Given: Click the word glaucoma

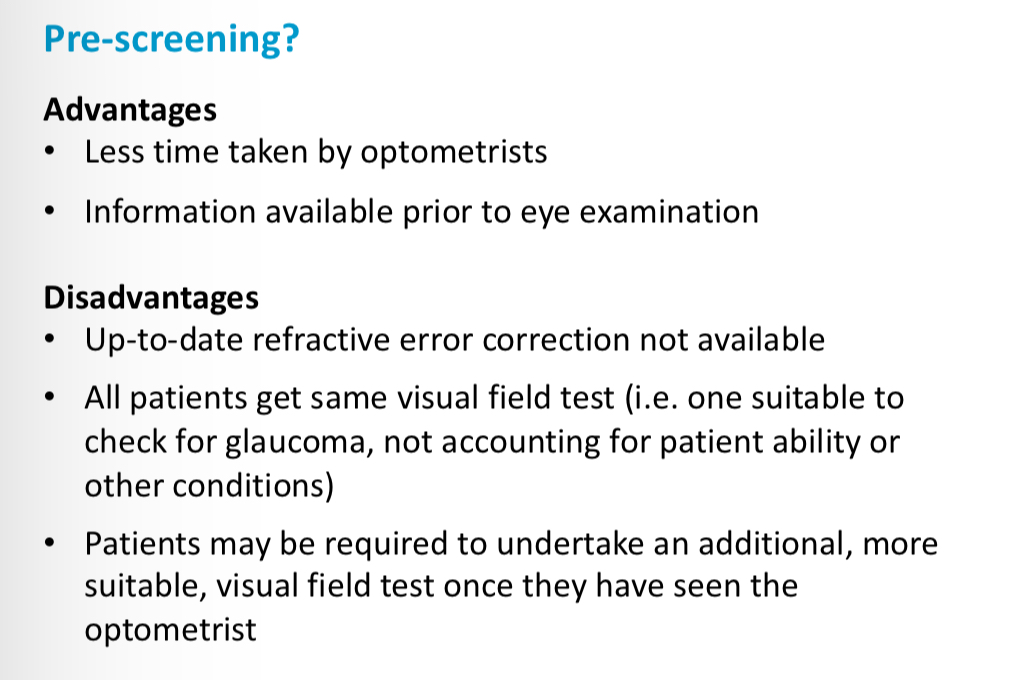Looking at the screenshot, I should 299,444.
